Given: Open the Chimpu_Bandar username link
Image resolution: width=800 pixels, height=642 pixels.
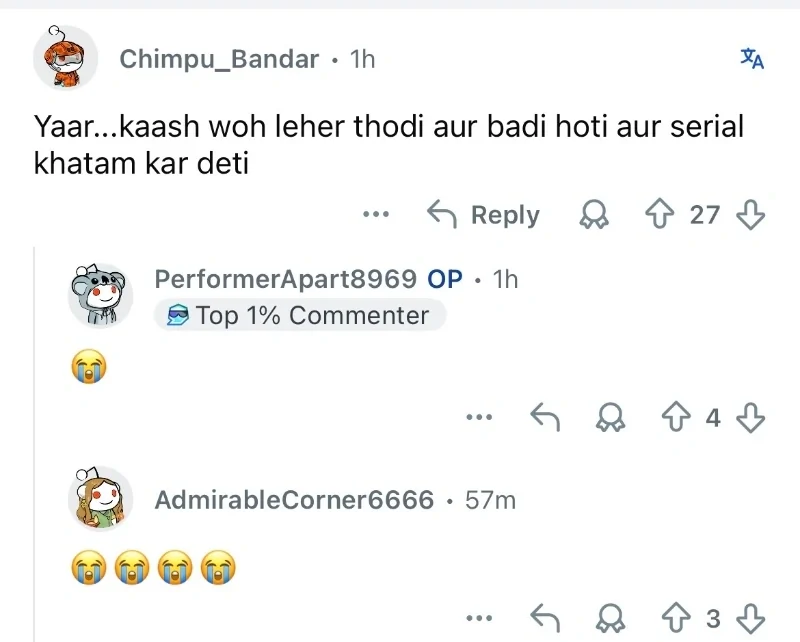Looking at the screenshot, I should point(219,59).
